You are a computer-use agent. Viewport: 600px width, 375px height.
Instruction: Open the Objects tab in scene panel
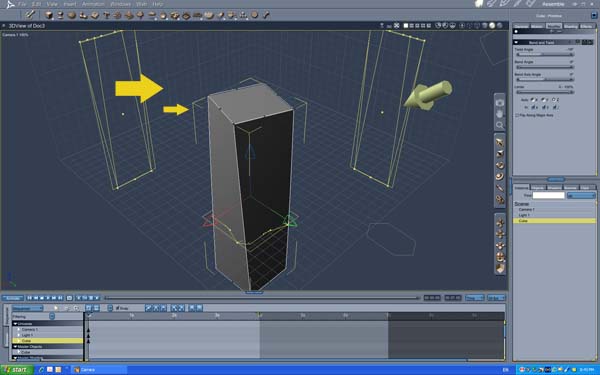tap(538, 188)
